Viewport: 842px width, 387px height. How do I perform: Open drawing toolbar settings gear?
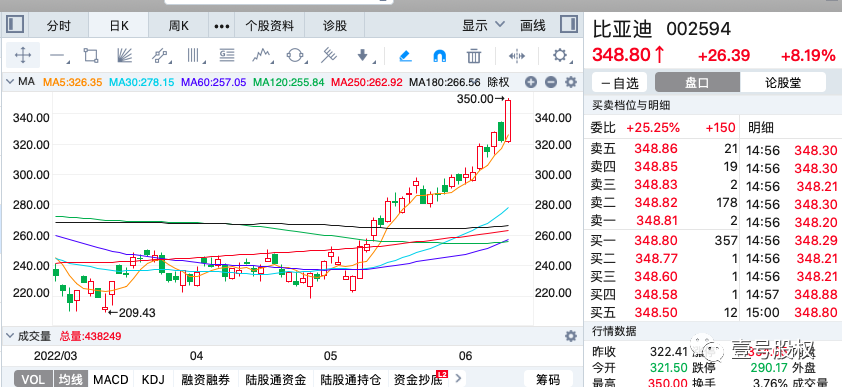click(x=560, y=55)
